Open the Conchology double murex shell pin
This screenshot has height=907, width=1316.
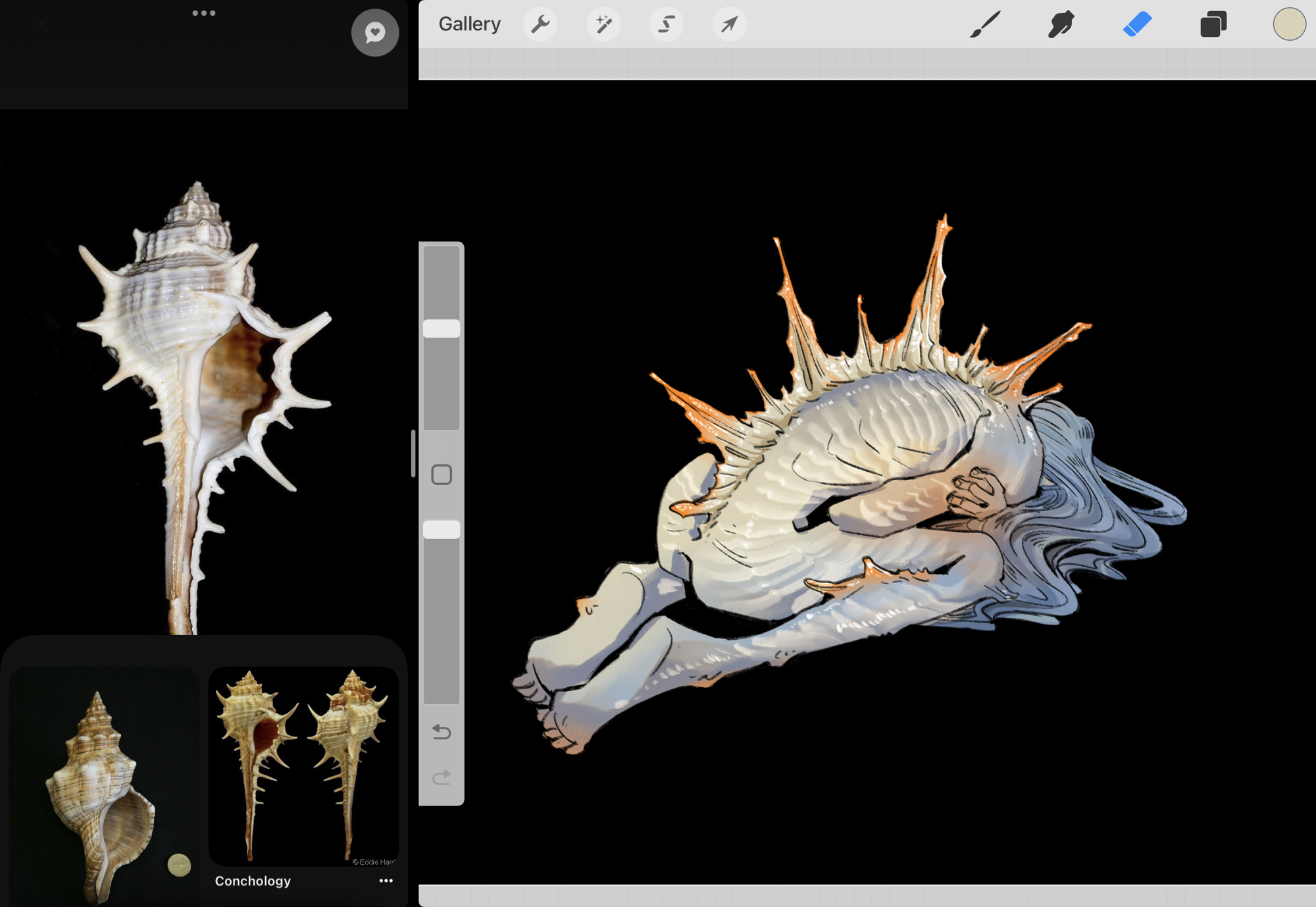pyautogui.click(x=303, y=765)
